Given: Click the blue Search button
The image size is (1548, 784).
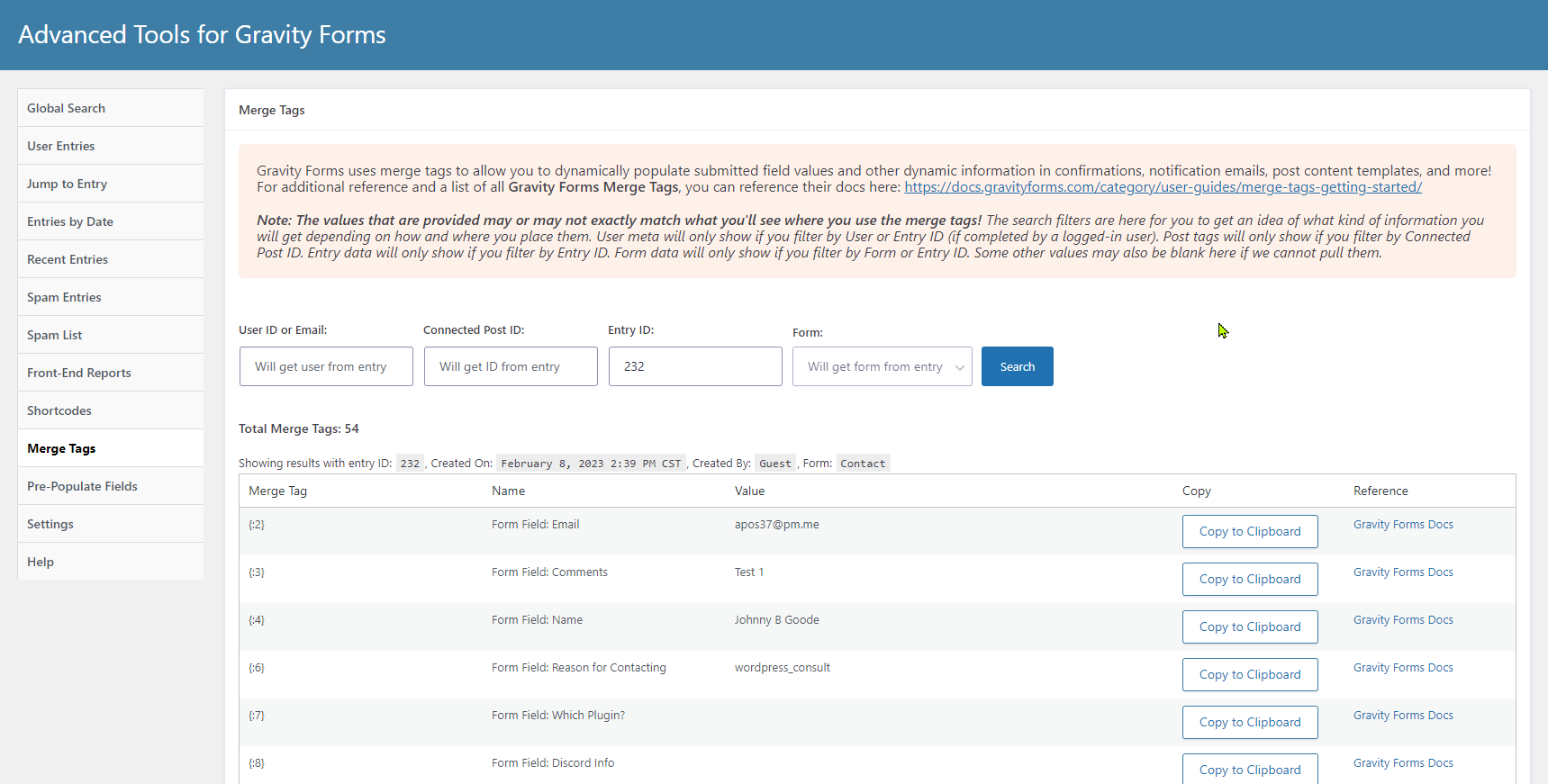Looking at the screenshot, I should tap(1018, 366).
